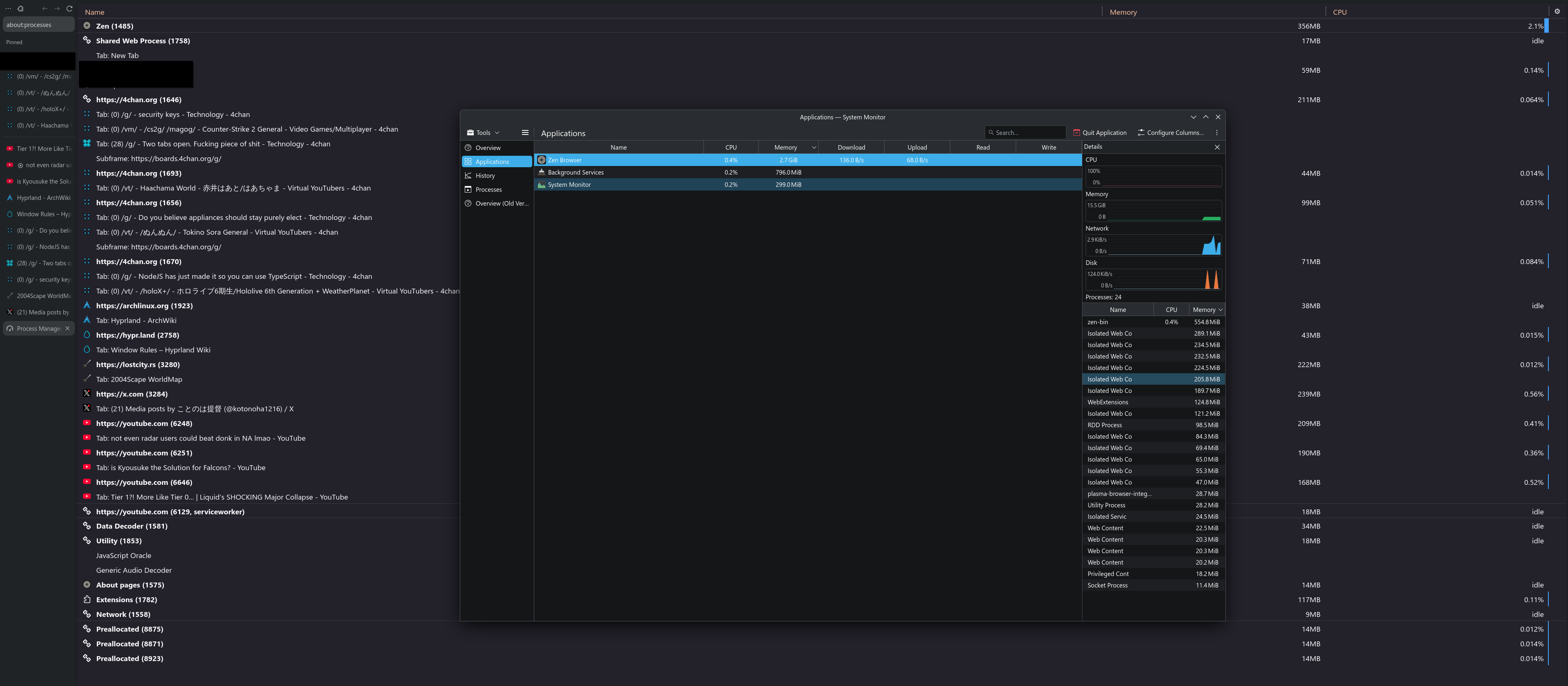Reload the about:processes page
The image size is (1568, 686).
69,9
